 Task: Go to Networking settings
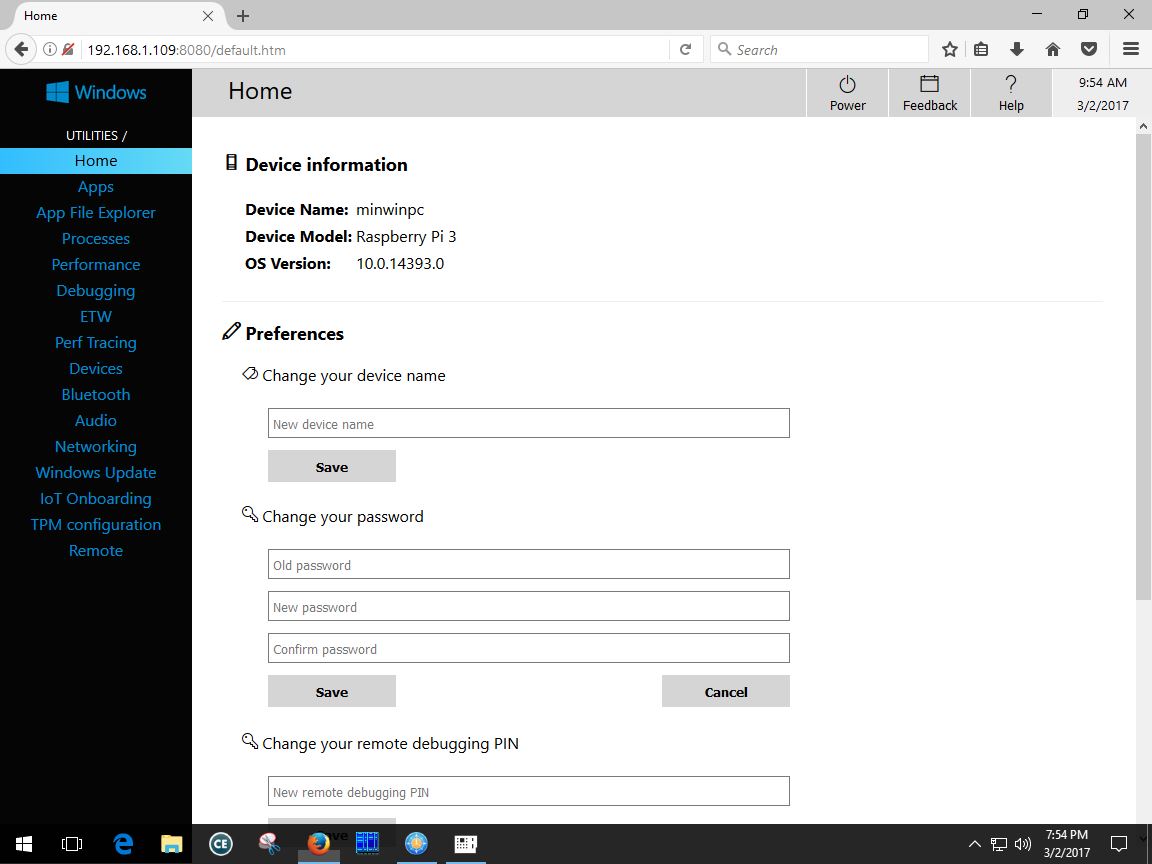(x=96, y=447)
